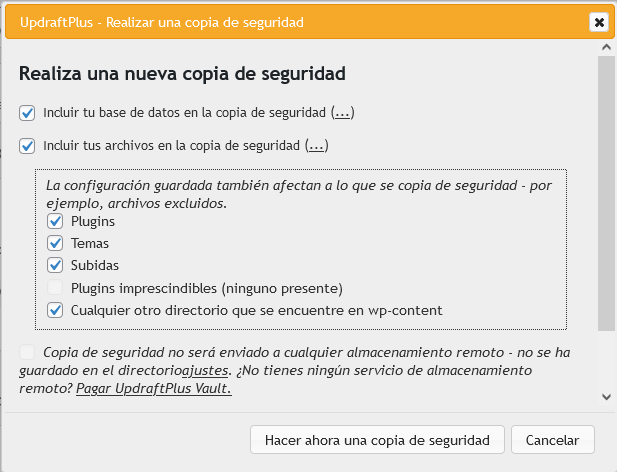Follow the Pagar UpdraftPlus Vault link
This screenshot has height=472, width=617.
coord(153,389)
